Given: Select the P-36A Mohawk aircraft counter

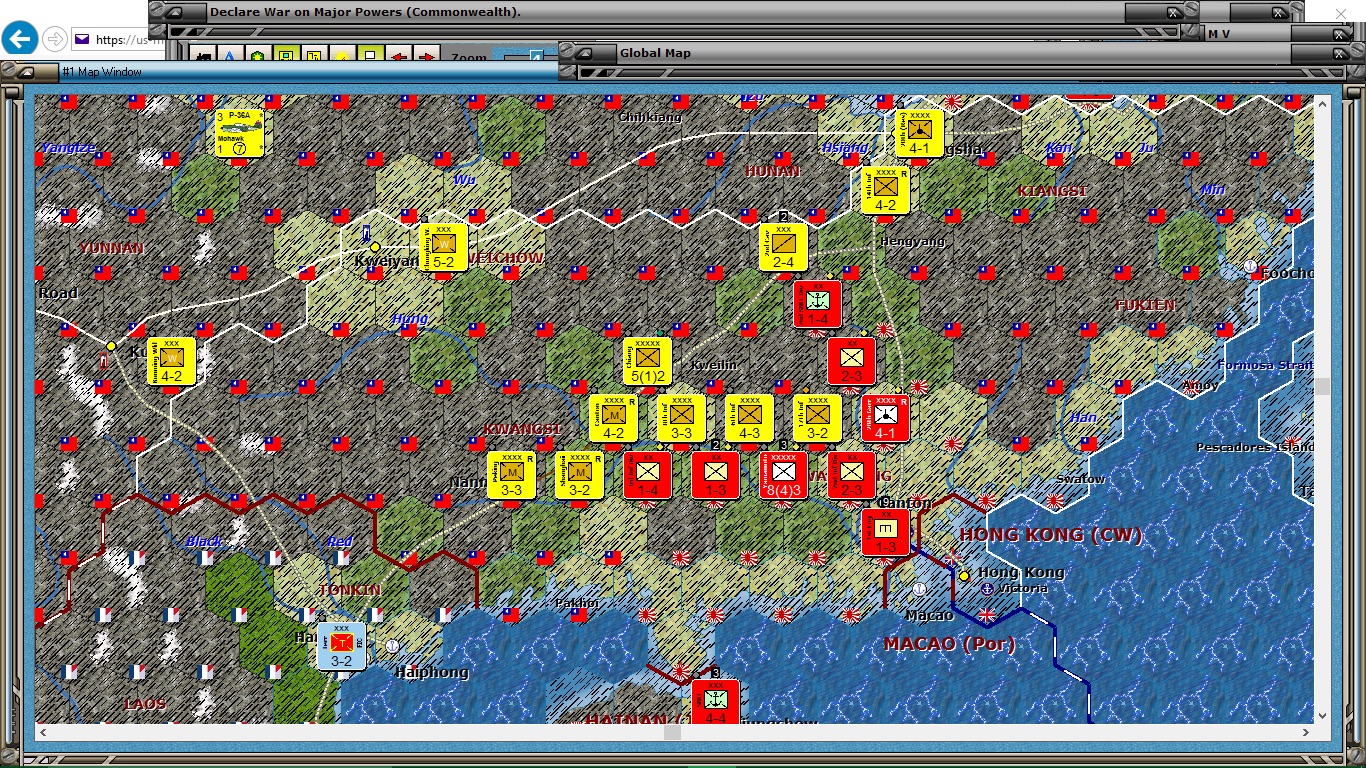Looking at the screenshot, I should click(239, 133).
